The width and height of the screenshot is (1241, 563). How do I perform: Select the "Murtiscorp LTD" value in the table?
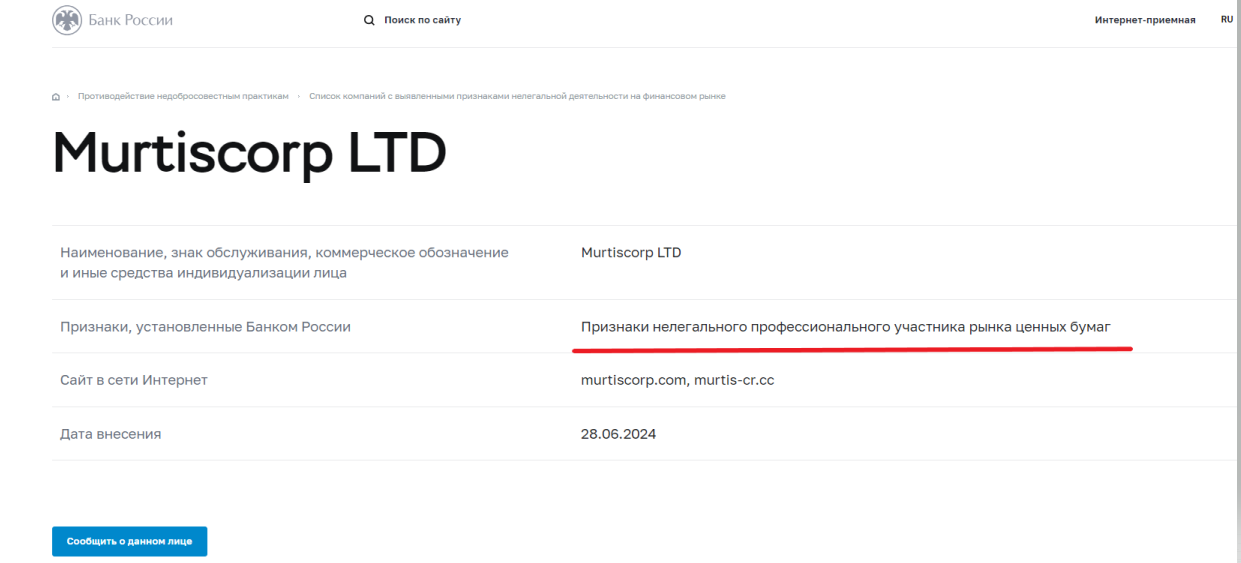(x=631, y=253)
